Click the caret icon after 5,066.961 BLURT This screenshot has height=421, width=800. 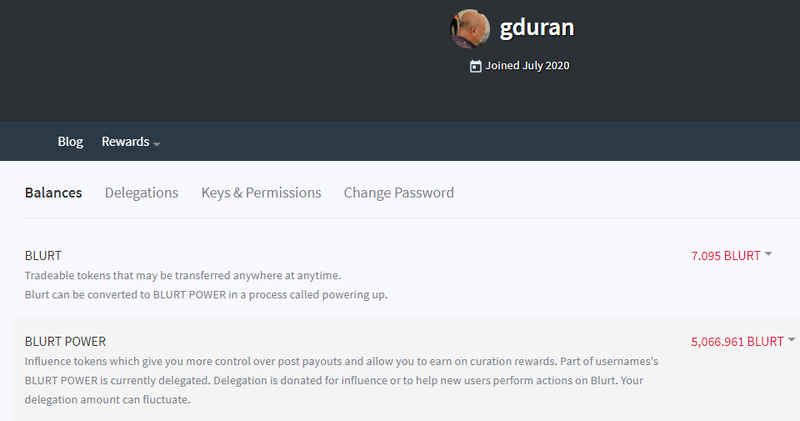tap(791, 339)
